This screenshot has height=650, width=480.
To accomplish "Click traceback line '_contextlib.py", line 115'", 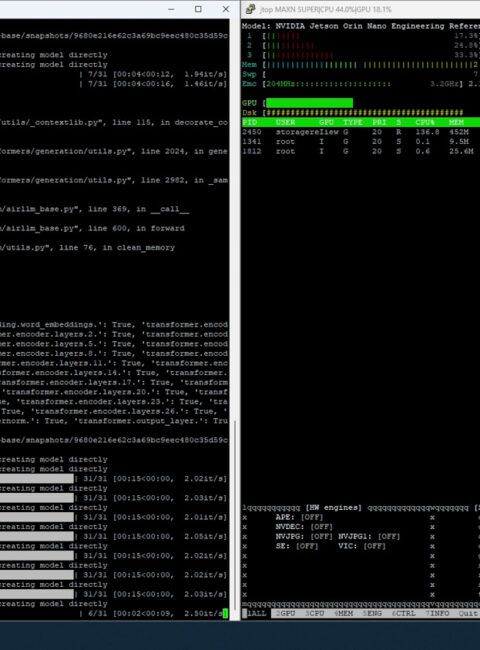I will (114, 123).
